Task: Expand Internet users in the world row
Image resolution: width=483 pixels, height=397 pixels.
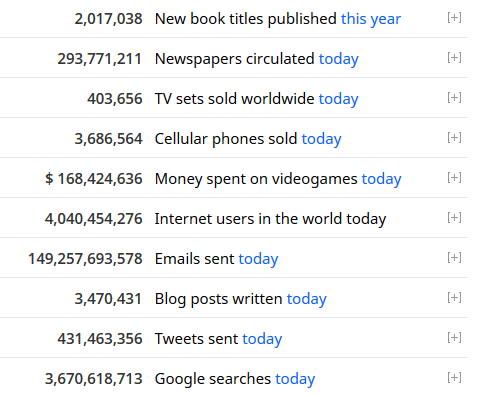Action: click(454, 218)
